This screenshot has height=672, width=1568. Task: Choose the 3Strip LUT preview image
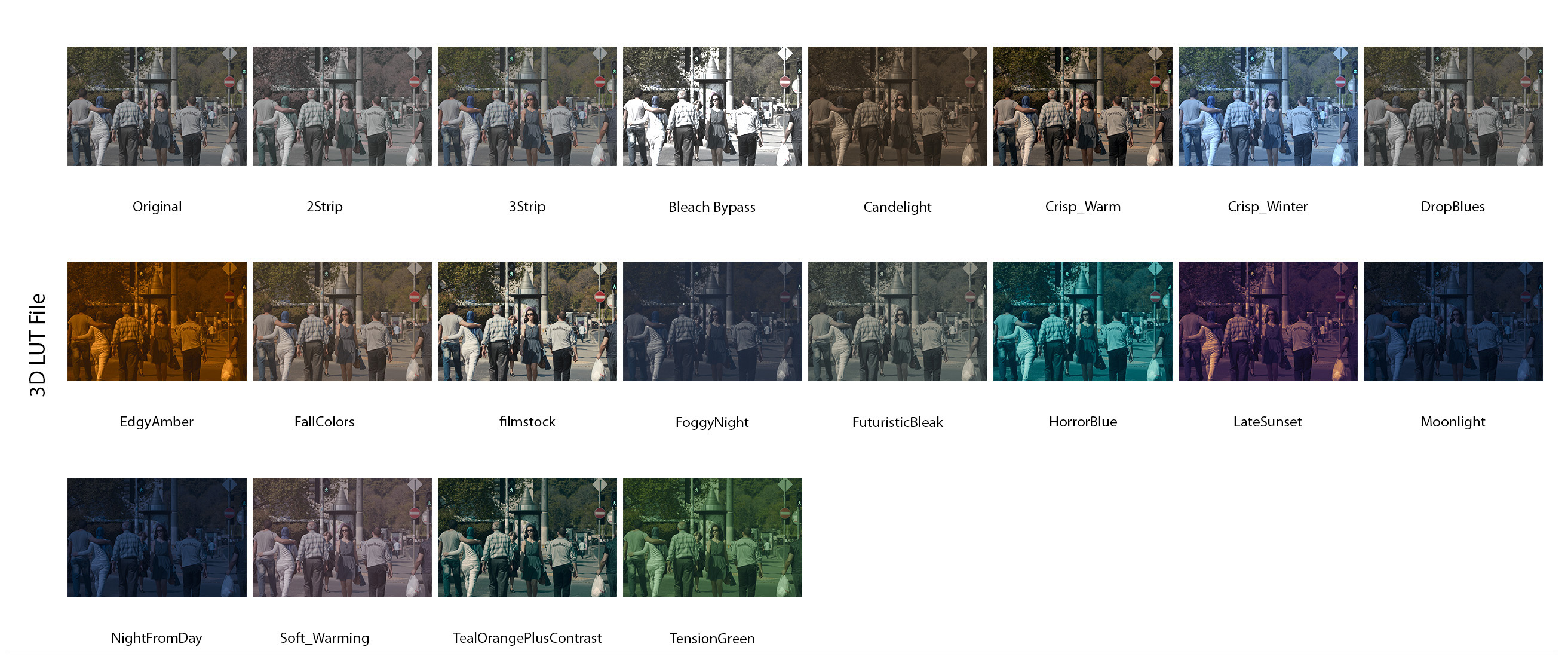click(527, 106)
